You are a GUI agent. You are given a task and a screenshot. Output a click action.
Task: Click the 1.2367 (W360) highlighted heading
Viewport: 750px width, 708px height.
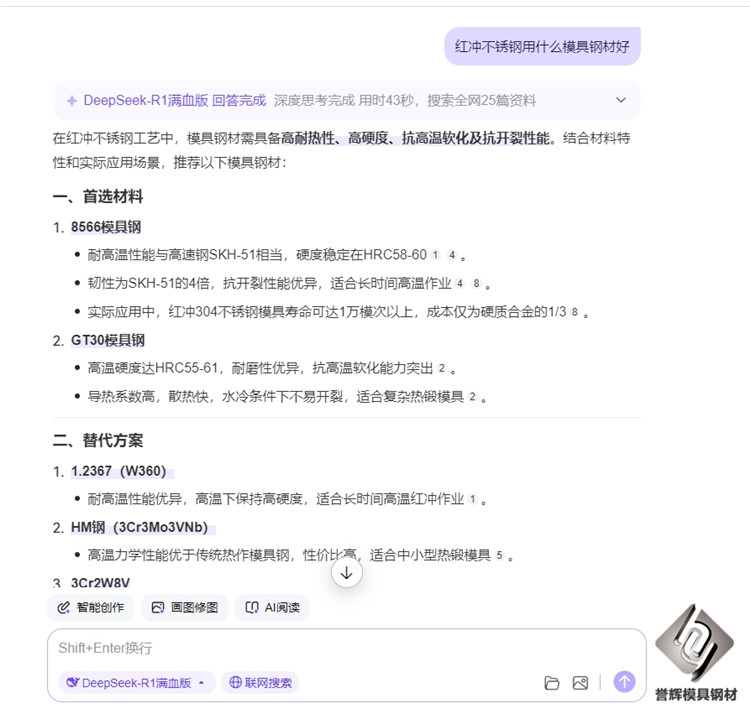point(118,471)
